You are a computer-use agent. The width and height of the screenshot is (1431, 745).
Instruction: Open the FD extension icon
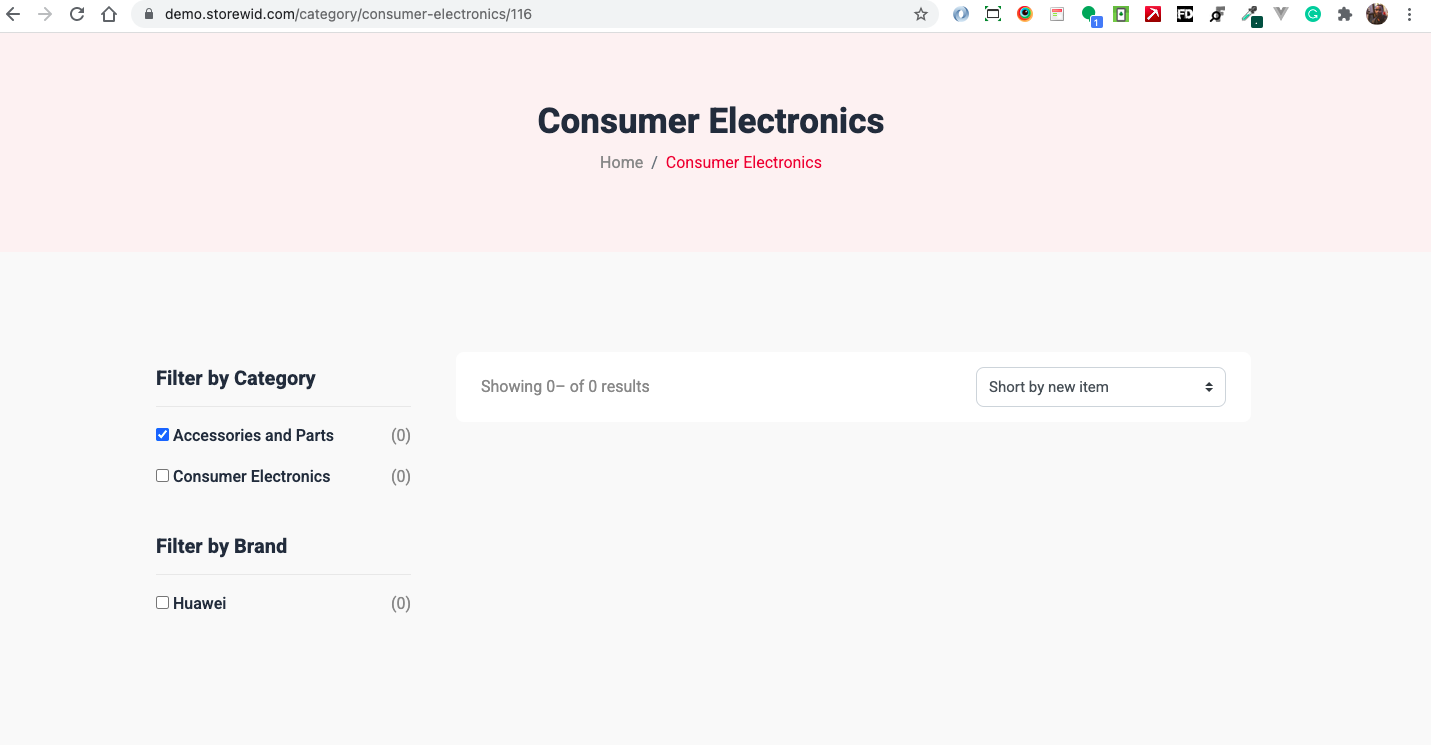coord(1185,15)
